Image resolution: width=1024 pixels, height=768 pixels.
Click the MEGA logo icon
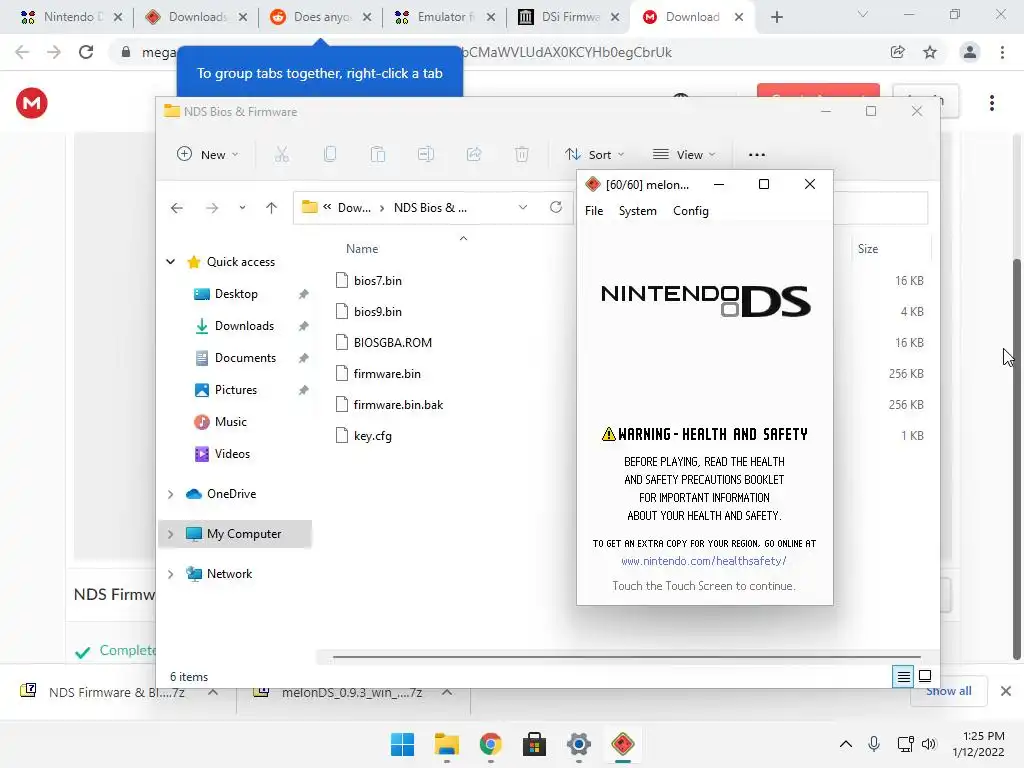coord(31,103)
